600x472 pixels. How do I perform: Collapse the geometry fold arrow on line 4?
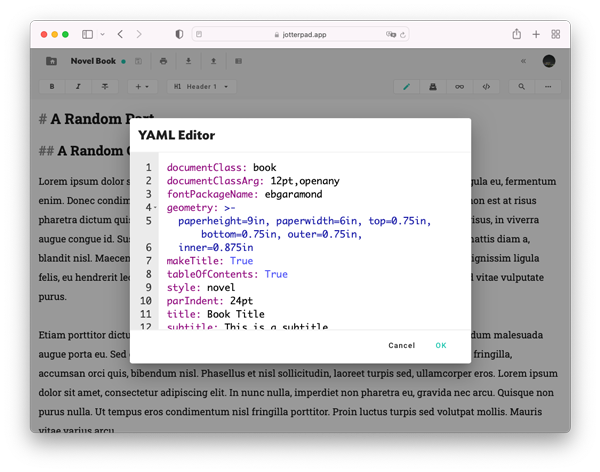pos(155,207)
